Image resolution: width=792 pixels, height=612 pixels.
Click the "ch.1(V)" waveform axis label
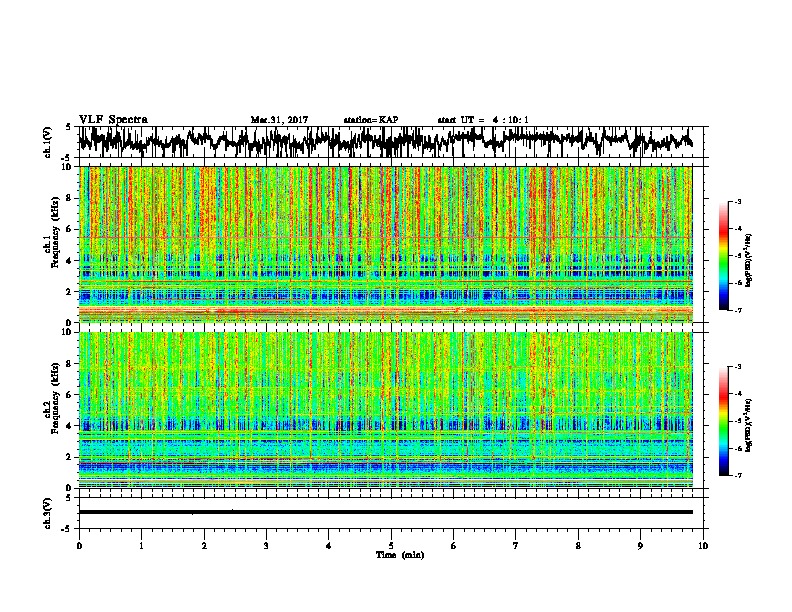48,142
